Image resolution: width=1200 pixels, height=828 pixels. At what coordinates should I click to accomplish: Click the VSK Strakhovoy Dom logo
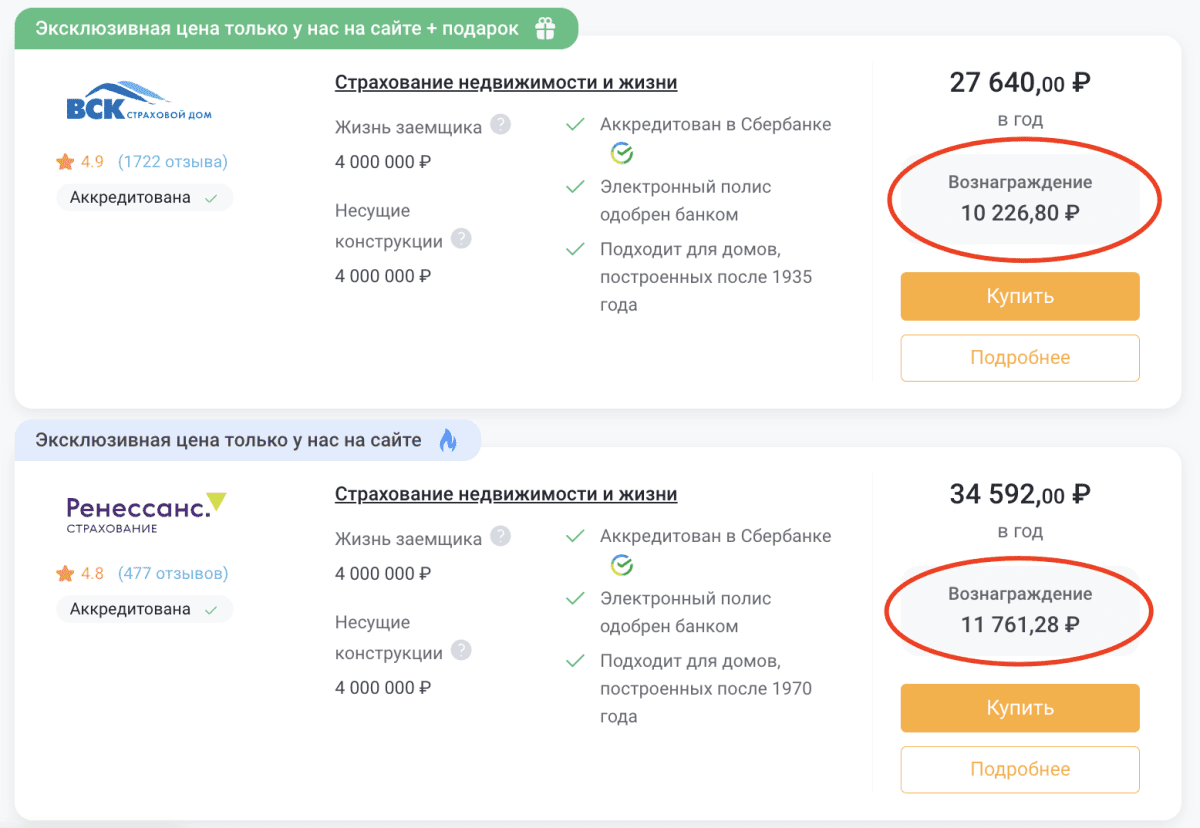click(x=139, y=101)
